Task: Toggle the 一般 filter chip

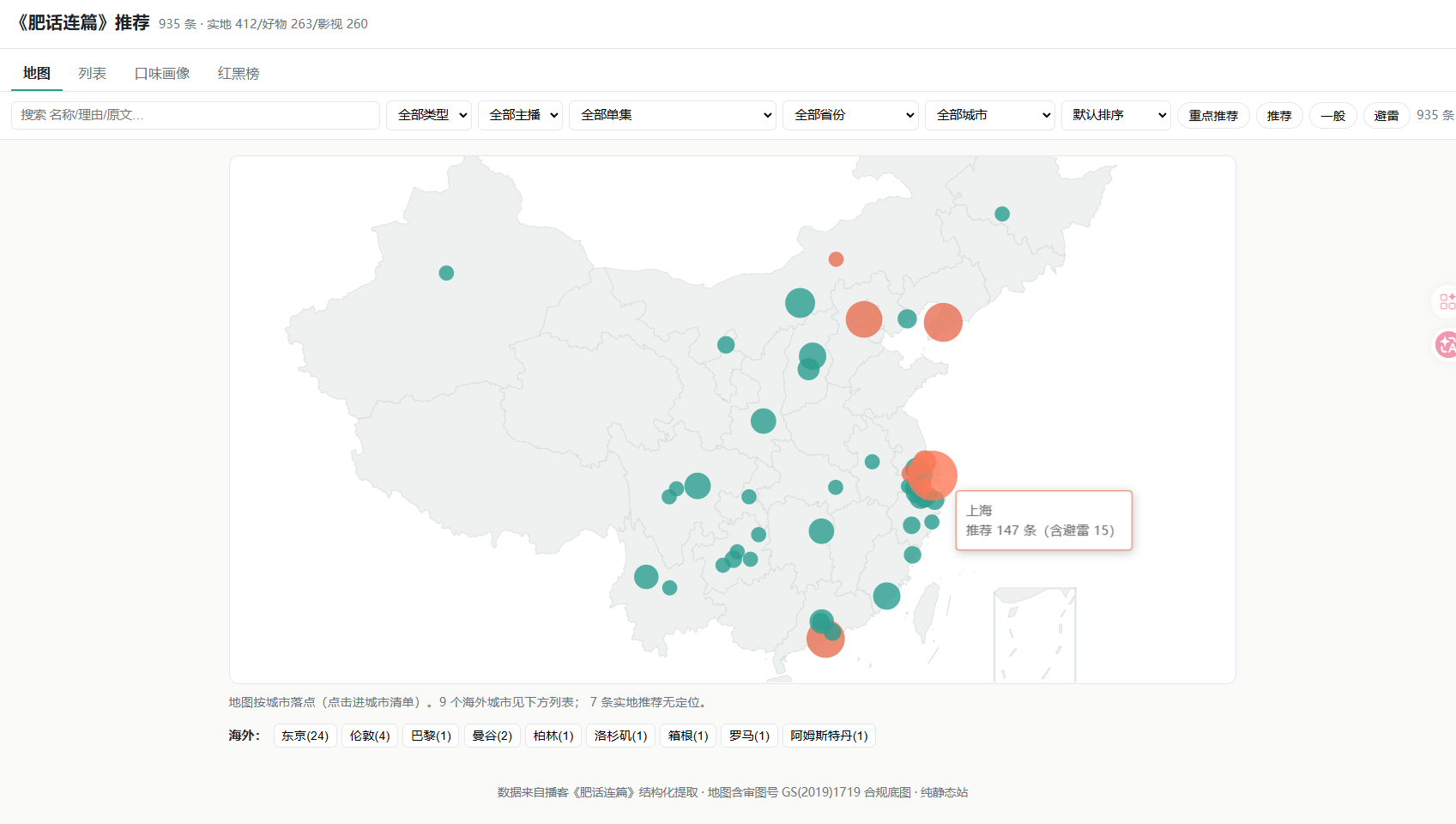Action: click(x=1332, y=115)
